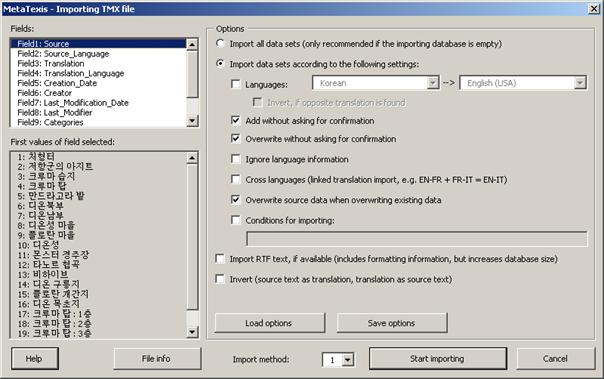
Task: Click value row 17 ending with ': 1층'
Action: coord(98,314)
